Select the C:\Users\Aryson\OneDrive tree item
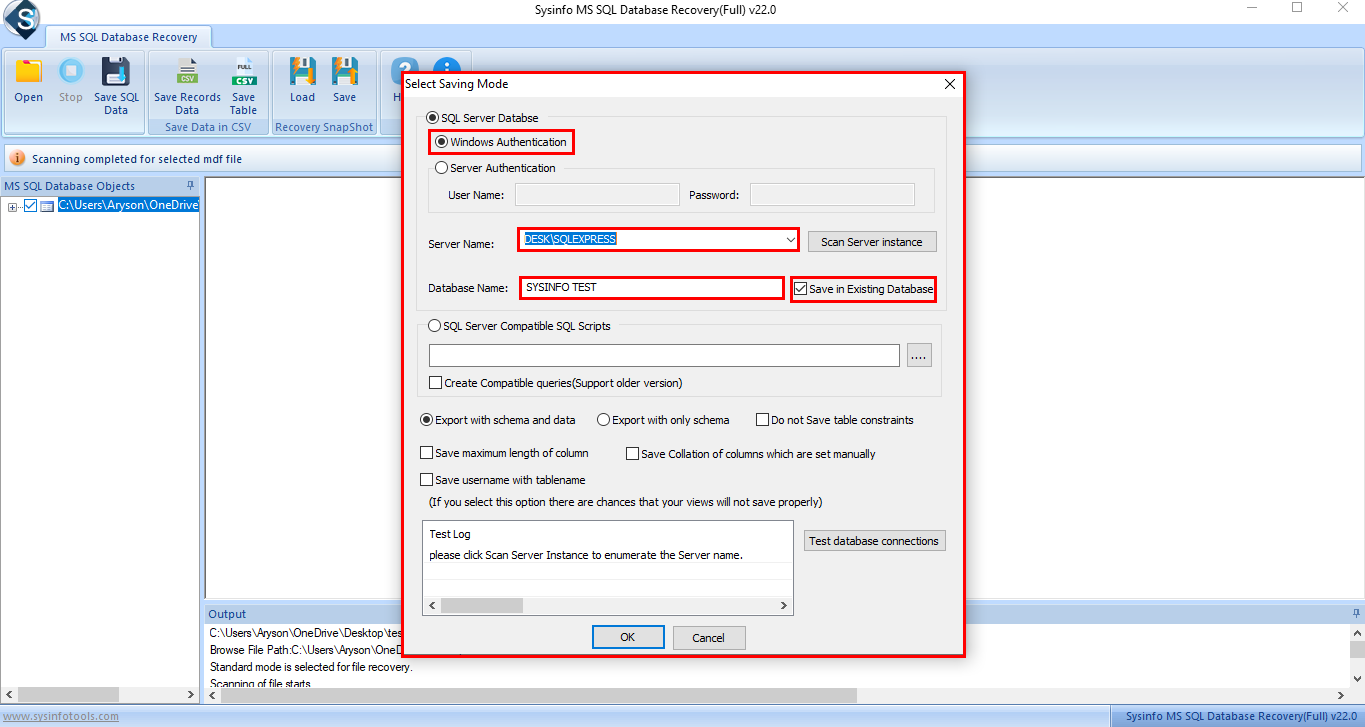This screenshot has height=727, width=1365. pyautogui.click(x=129, y=206)
